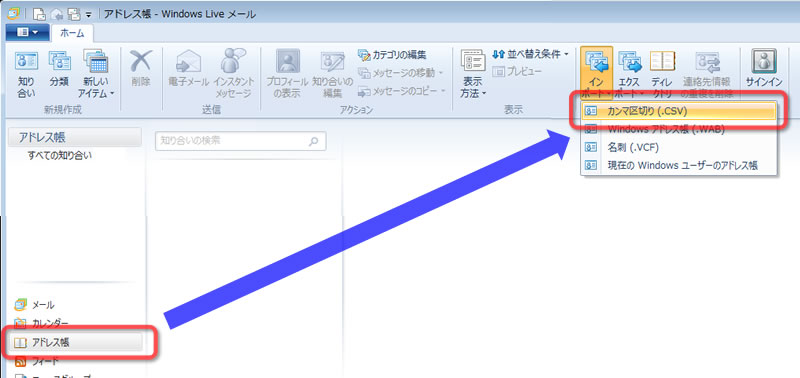Select 名刺 (.VCF) menu item
Viewport: 800px width, 378px height.
point(679,147)
